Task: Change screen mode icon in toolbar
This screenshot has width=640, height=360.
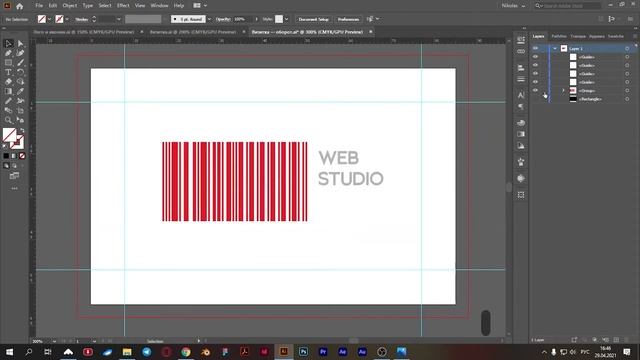Action: coord(14,176)
